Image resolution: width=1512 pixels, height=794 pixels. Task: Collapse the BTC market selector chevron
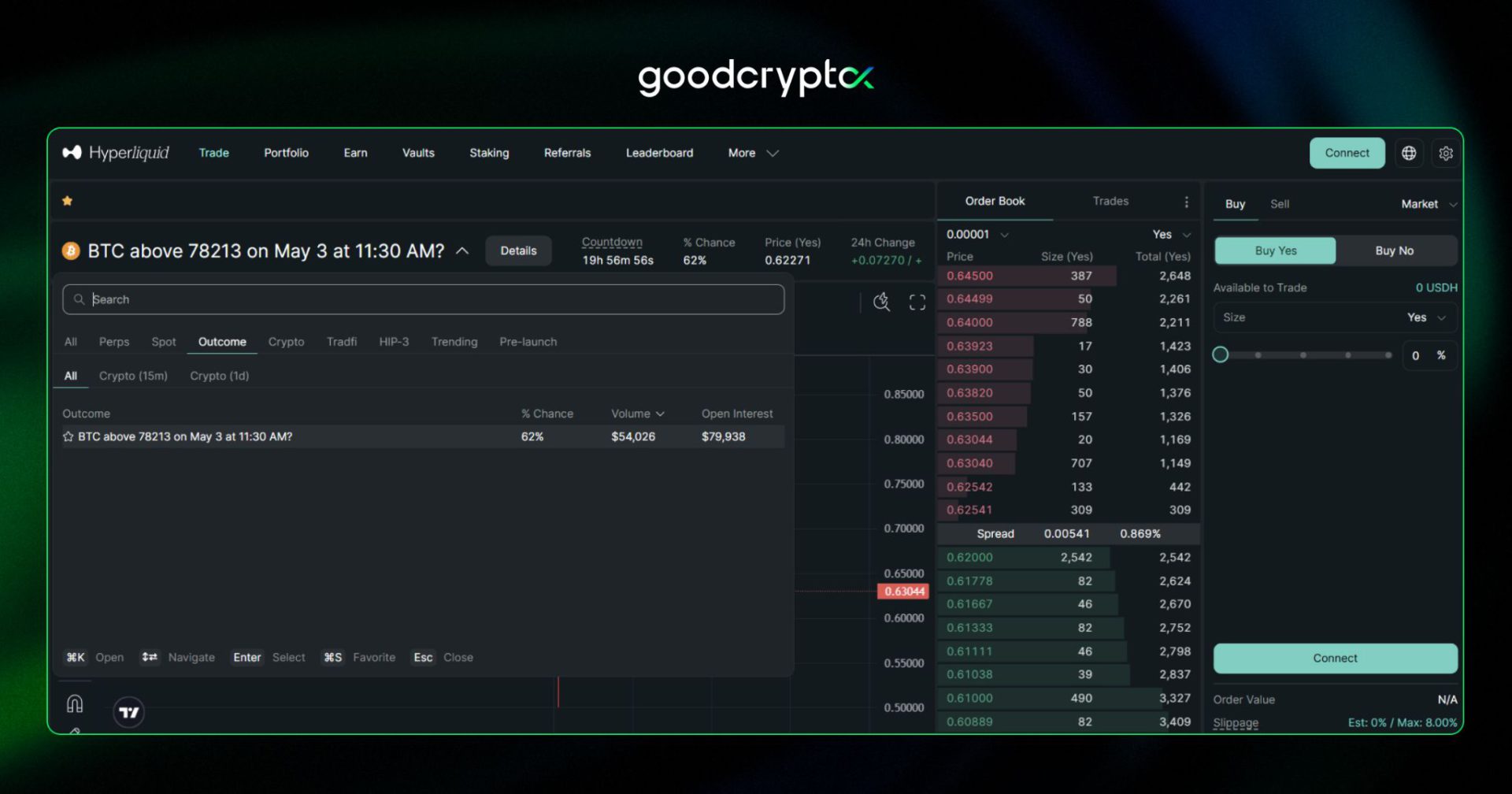click(462, 250)
